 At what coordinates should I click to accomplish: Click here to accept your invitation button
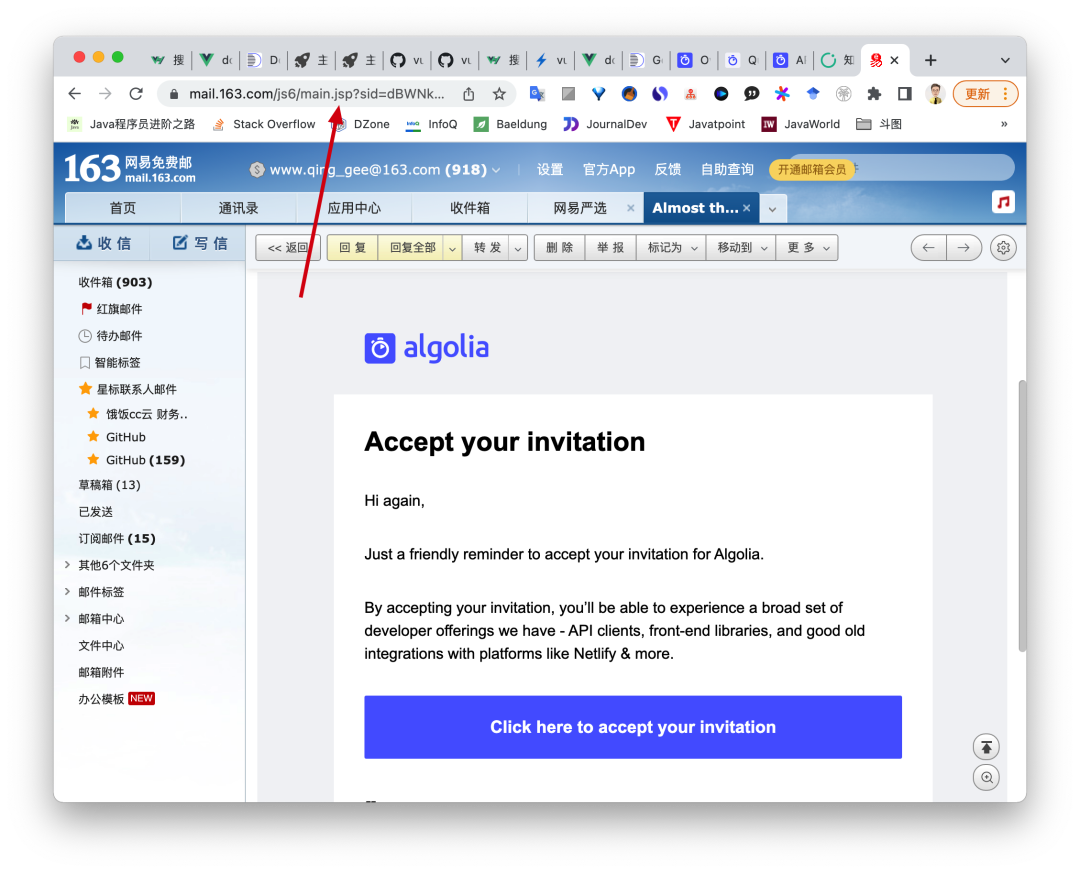click(633, 727)
